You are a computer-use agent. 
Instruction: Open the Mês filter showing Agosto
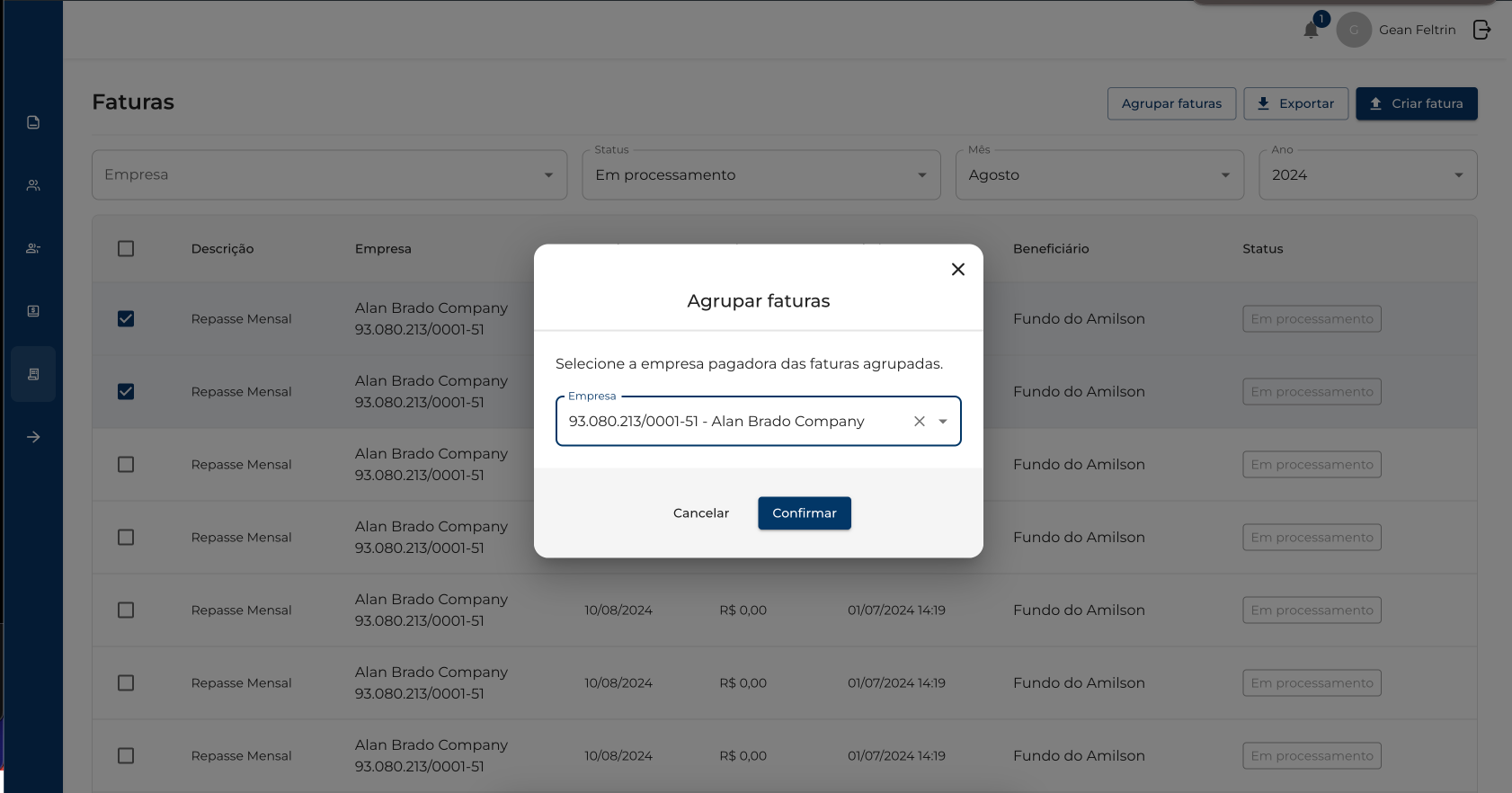pyautogui.click(x=1098, y=175)
